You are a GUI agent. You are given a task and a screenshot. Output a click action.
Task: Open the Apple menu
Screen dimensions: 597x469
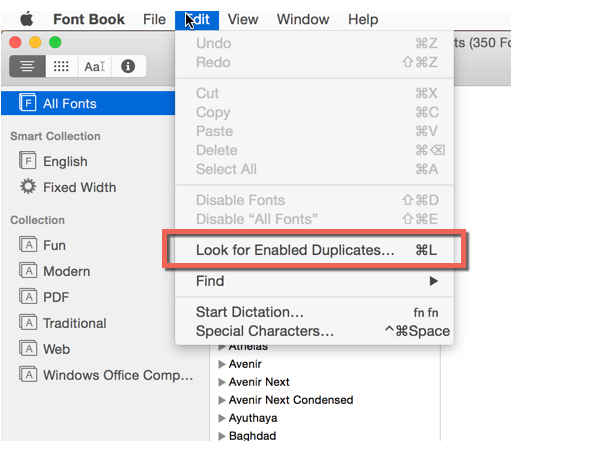(x=27, y=19)
